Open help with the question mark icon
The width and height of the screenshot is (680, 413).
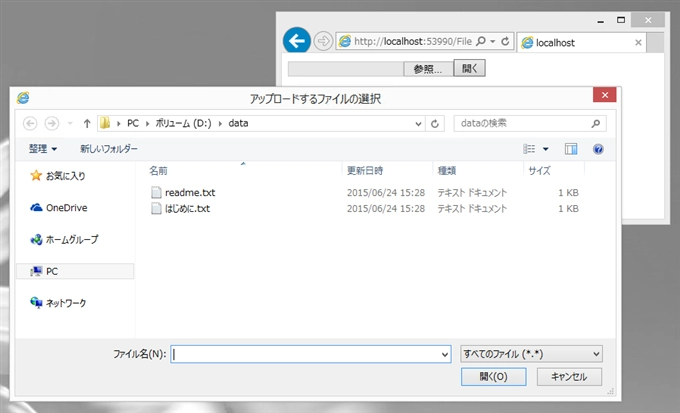click(598, 150)
